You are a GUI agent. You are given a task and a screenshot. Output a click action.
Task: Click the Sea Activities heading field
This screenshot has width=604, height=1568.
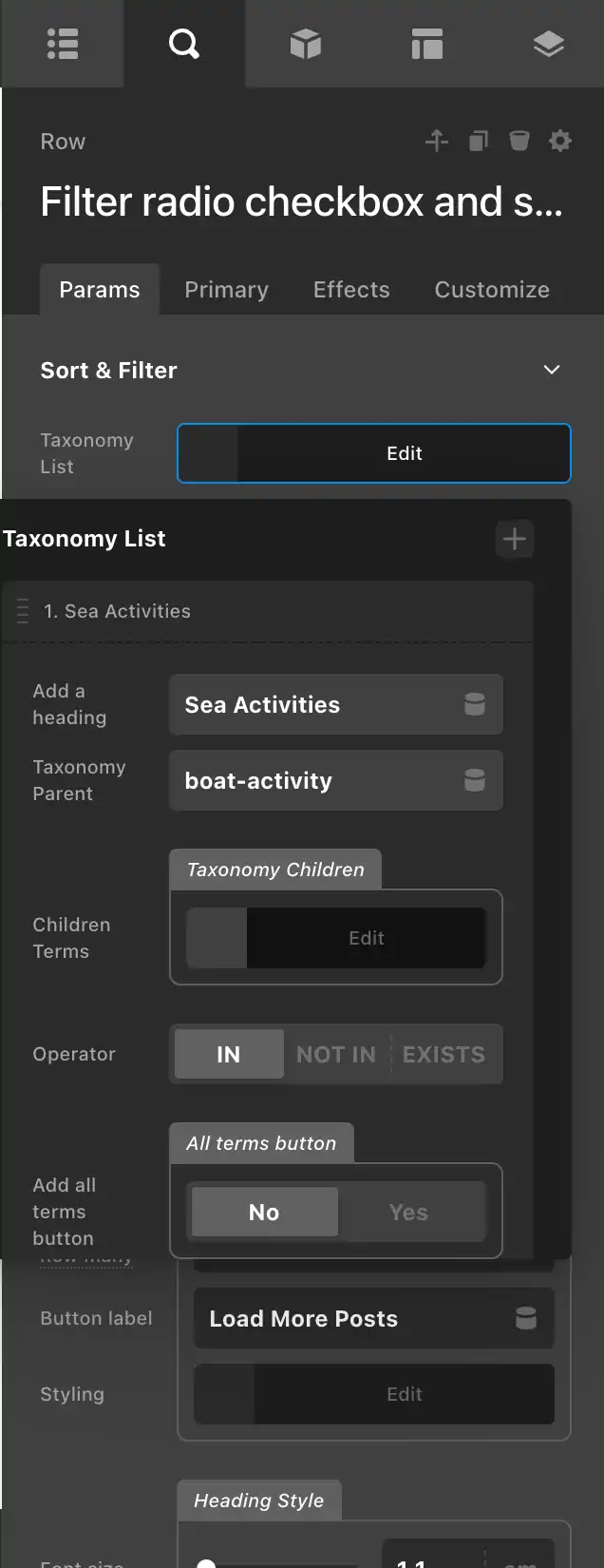click(x=336, y=705)
